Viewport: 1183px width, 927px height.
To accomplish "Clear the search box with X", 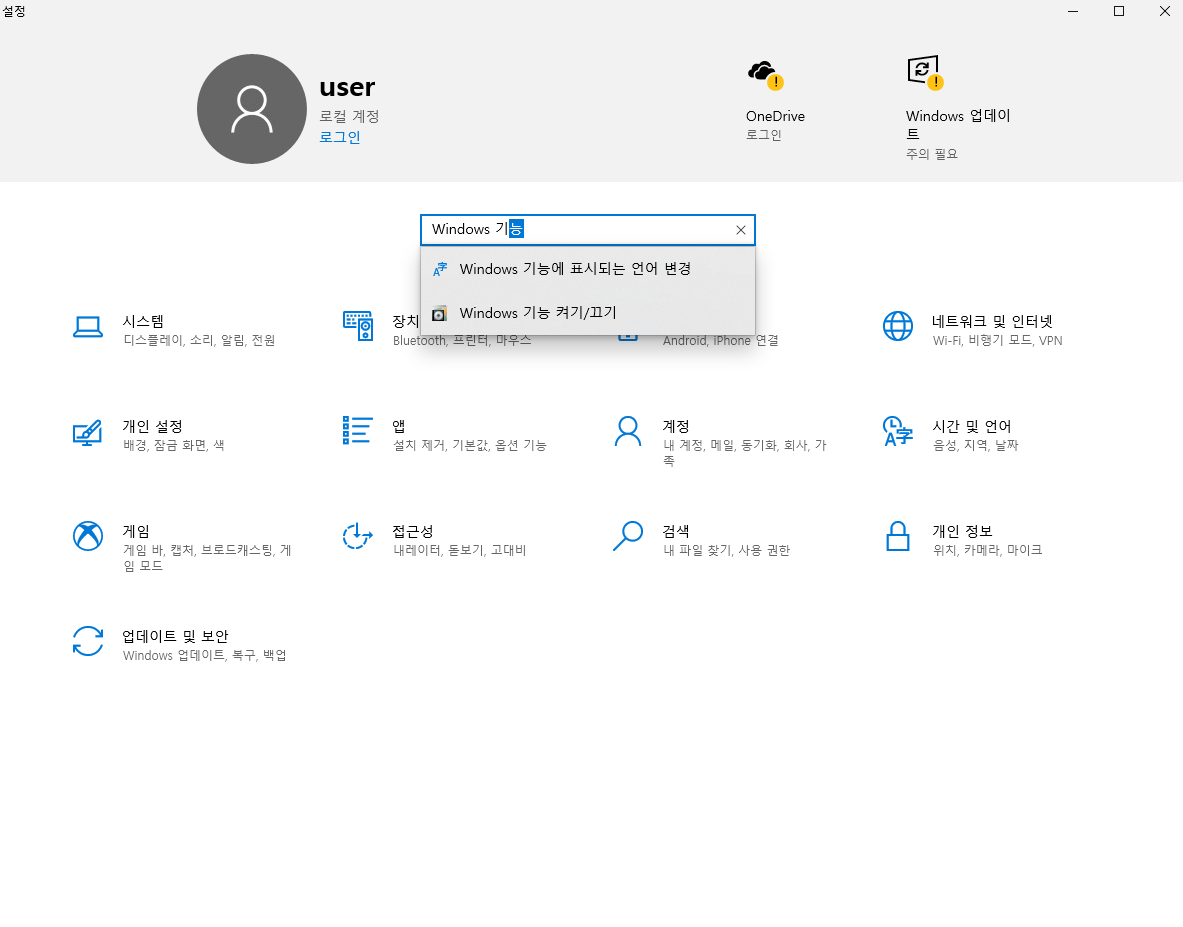I will point(741,230).
